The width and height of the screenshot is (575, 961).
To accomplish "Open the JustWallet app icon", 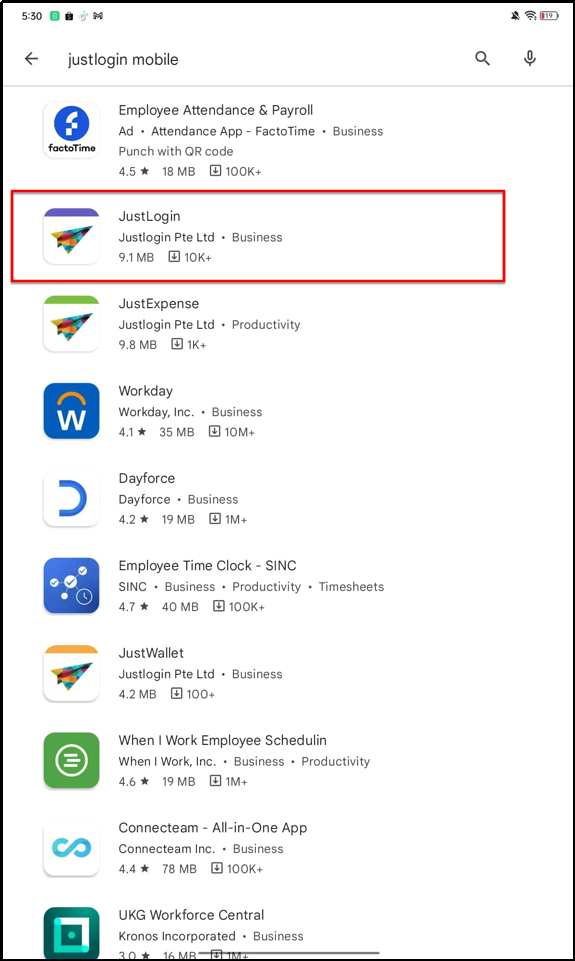I will tap(72, 673).
